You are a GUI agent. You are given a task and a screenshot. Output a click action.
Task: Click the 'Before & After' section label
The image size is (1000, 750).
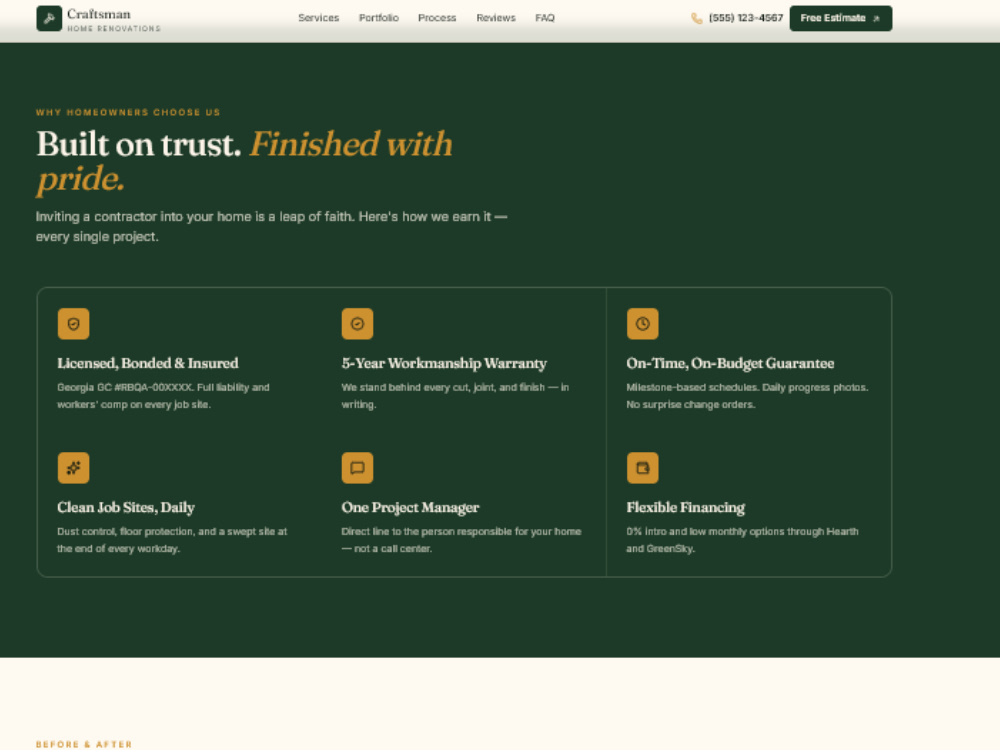click(84, 744)
